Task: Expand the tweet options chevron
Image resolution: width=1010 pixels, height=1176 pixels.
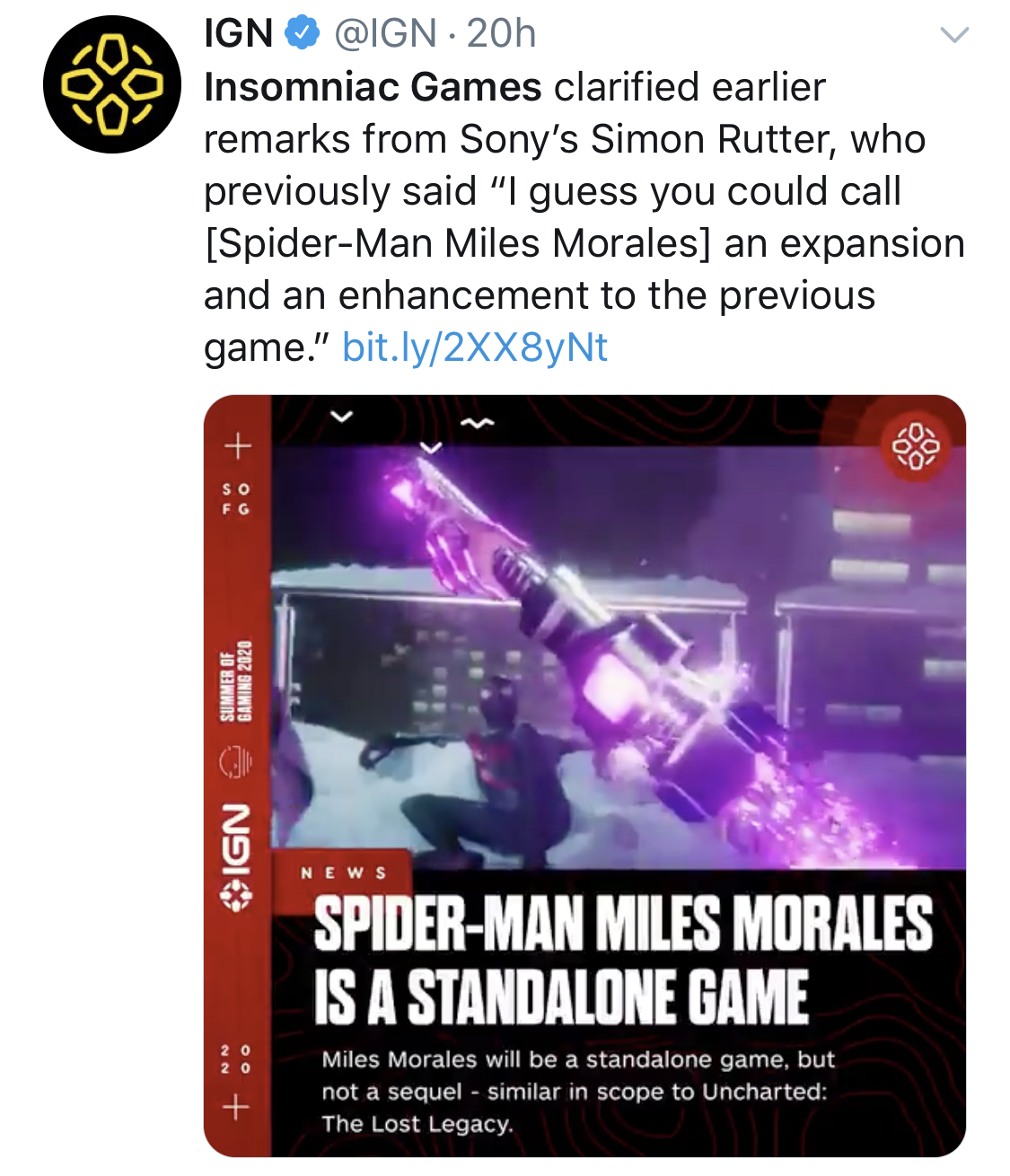Action: tap(953, 35)
